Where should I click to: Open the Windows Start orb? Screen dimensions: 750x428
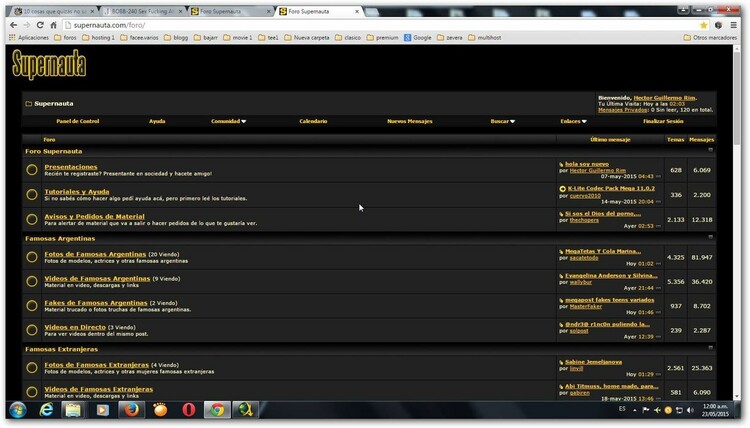click(x=18, y=410)
